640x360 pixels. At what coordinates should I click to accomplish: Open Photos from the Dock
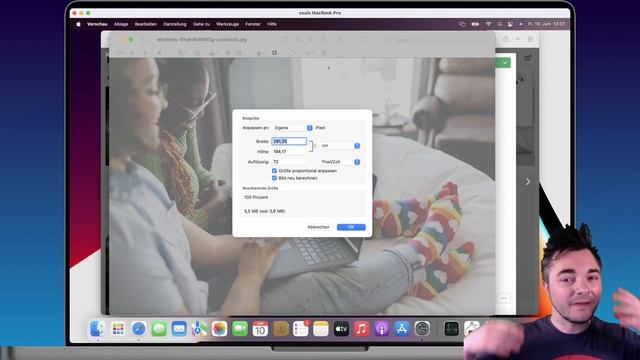pyautogui.click(x=219, y=329)
